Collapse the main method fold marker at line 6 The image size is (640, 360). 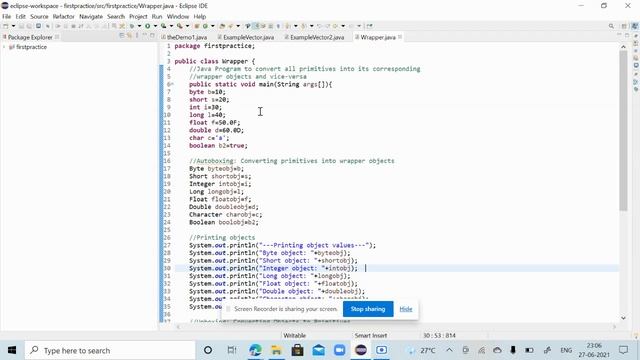[x=172, y=84]
